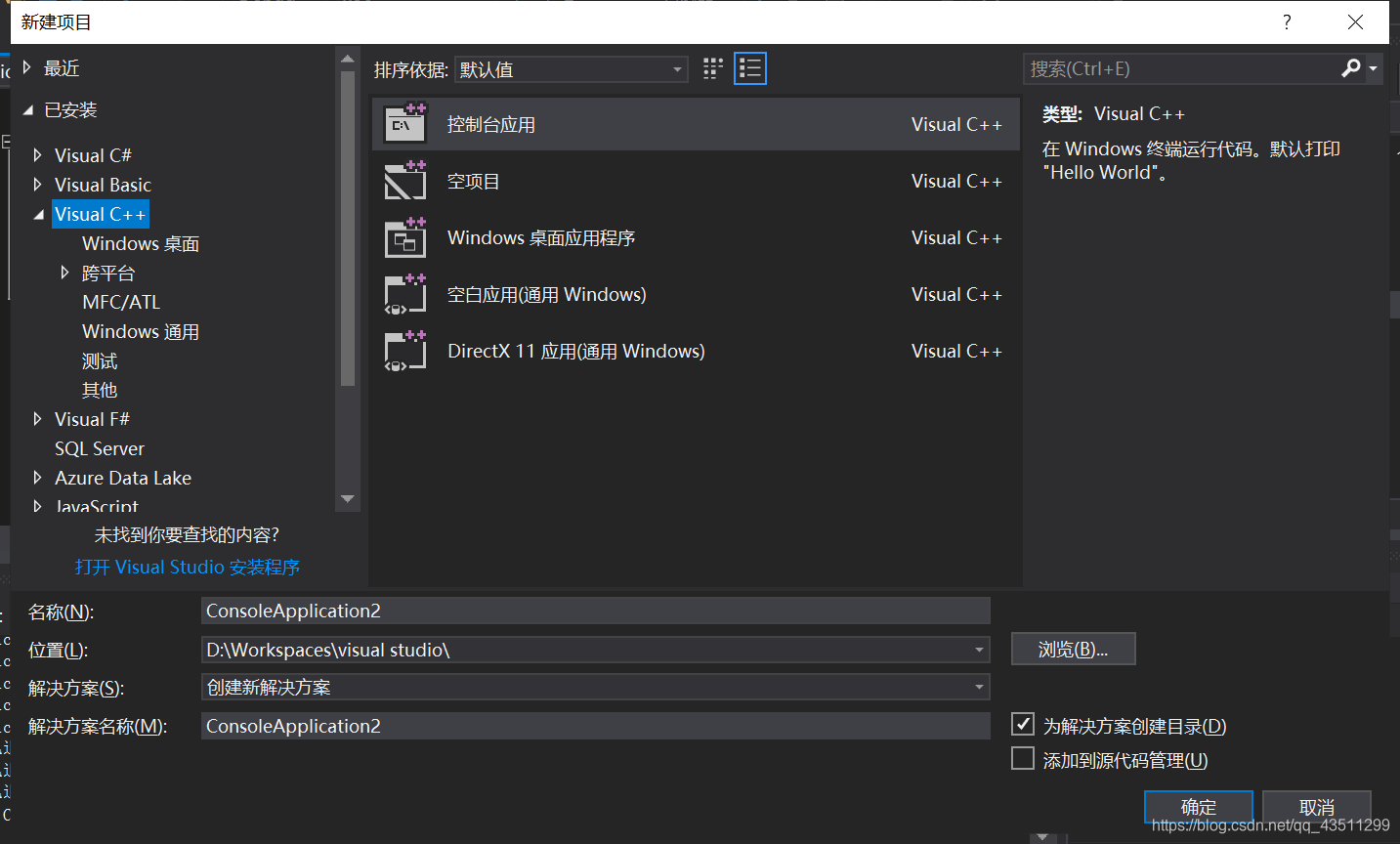Screen dimensions: 1400x844
Task: Click 取消 to cancel
Action: 1317,807
